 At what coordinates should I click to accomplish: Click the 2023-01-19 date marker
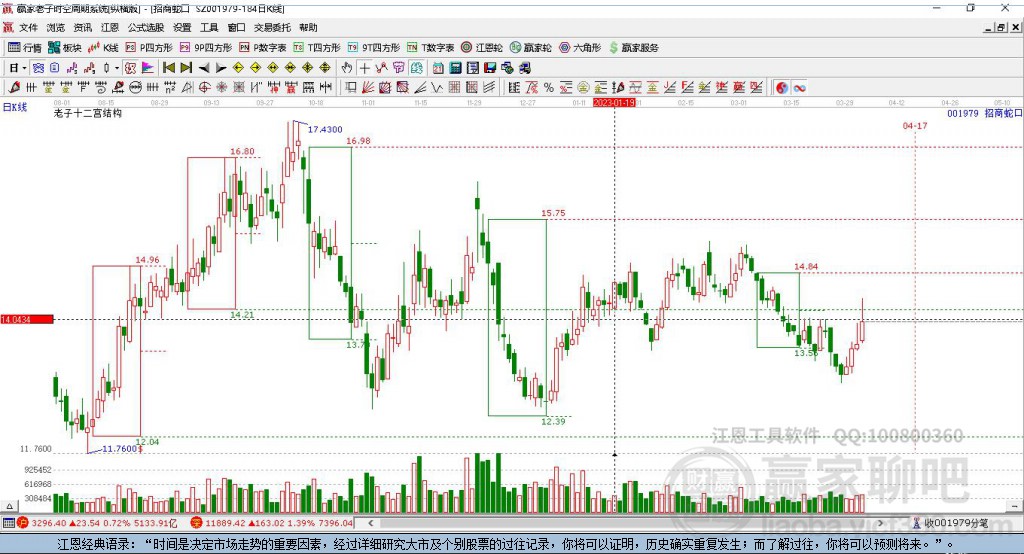pyautogui.click(x=614, y=103)
